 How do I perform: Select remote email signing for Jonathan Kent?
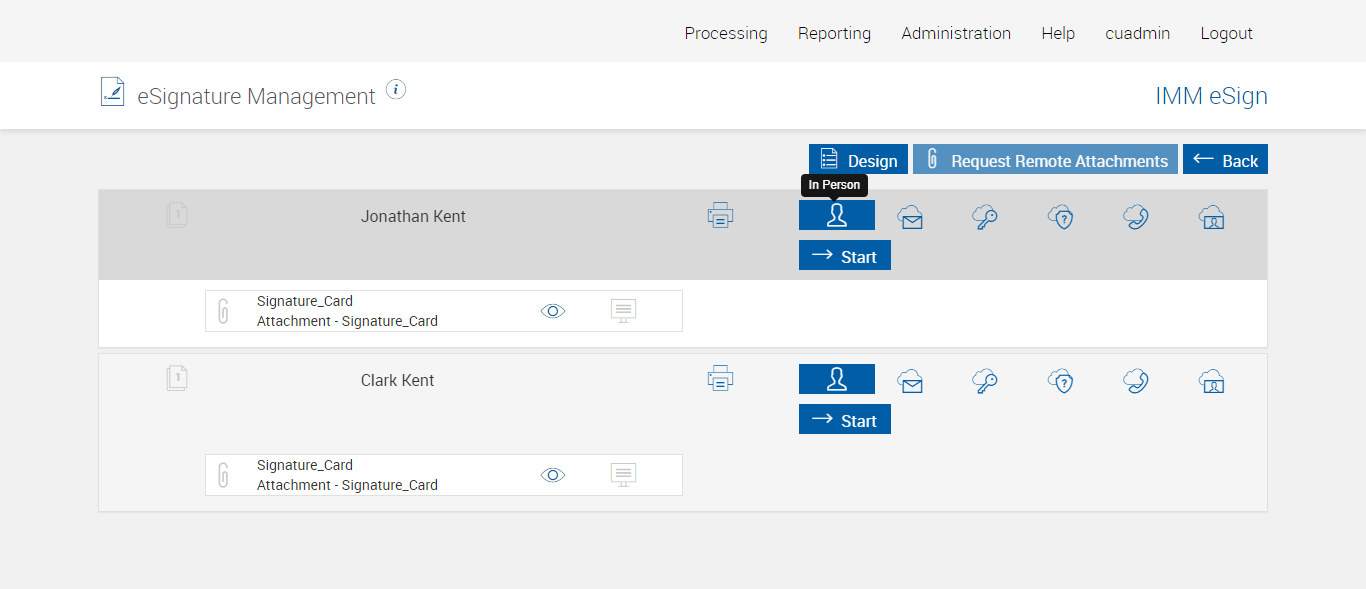click(x=910, y=217)
